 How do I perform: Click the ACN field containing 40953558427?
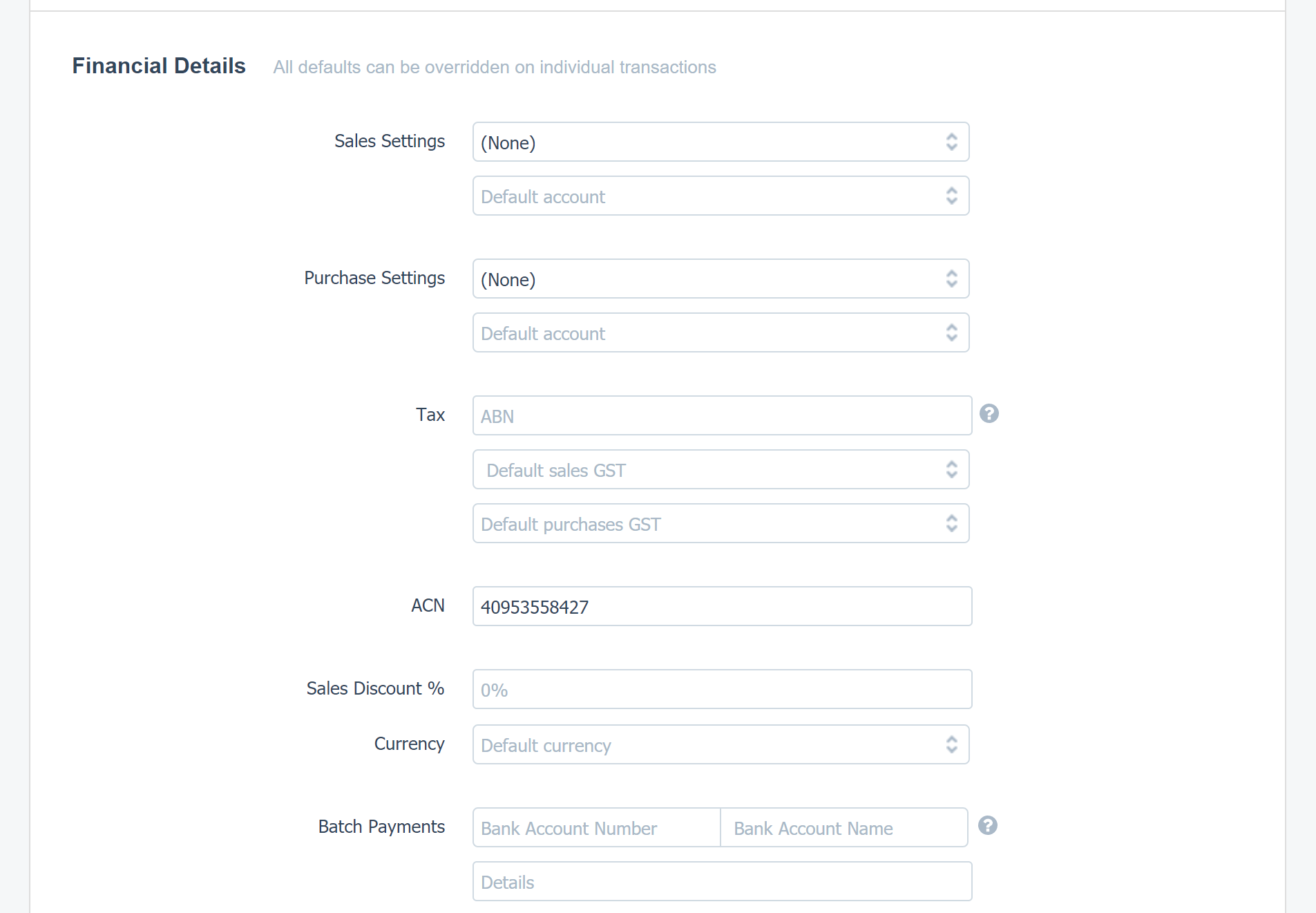coord(722,606)
